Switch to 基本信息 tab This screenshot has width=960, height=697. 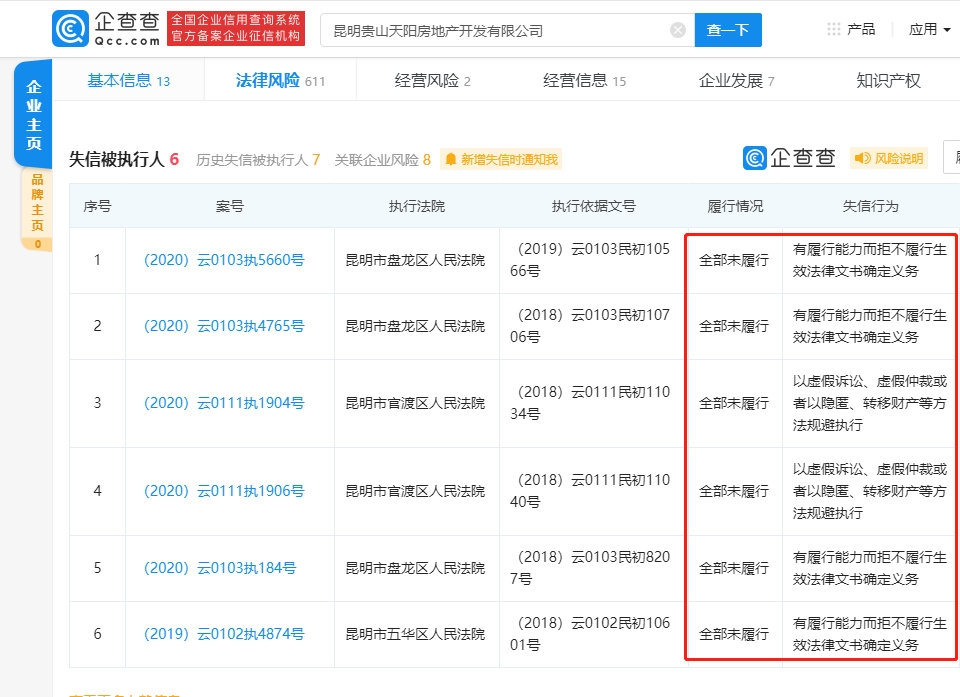128,81
